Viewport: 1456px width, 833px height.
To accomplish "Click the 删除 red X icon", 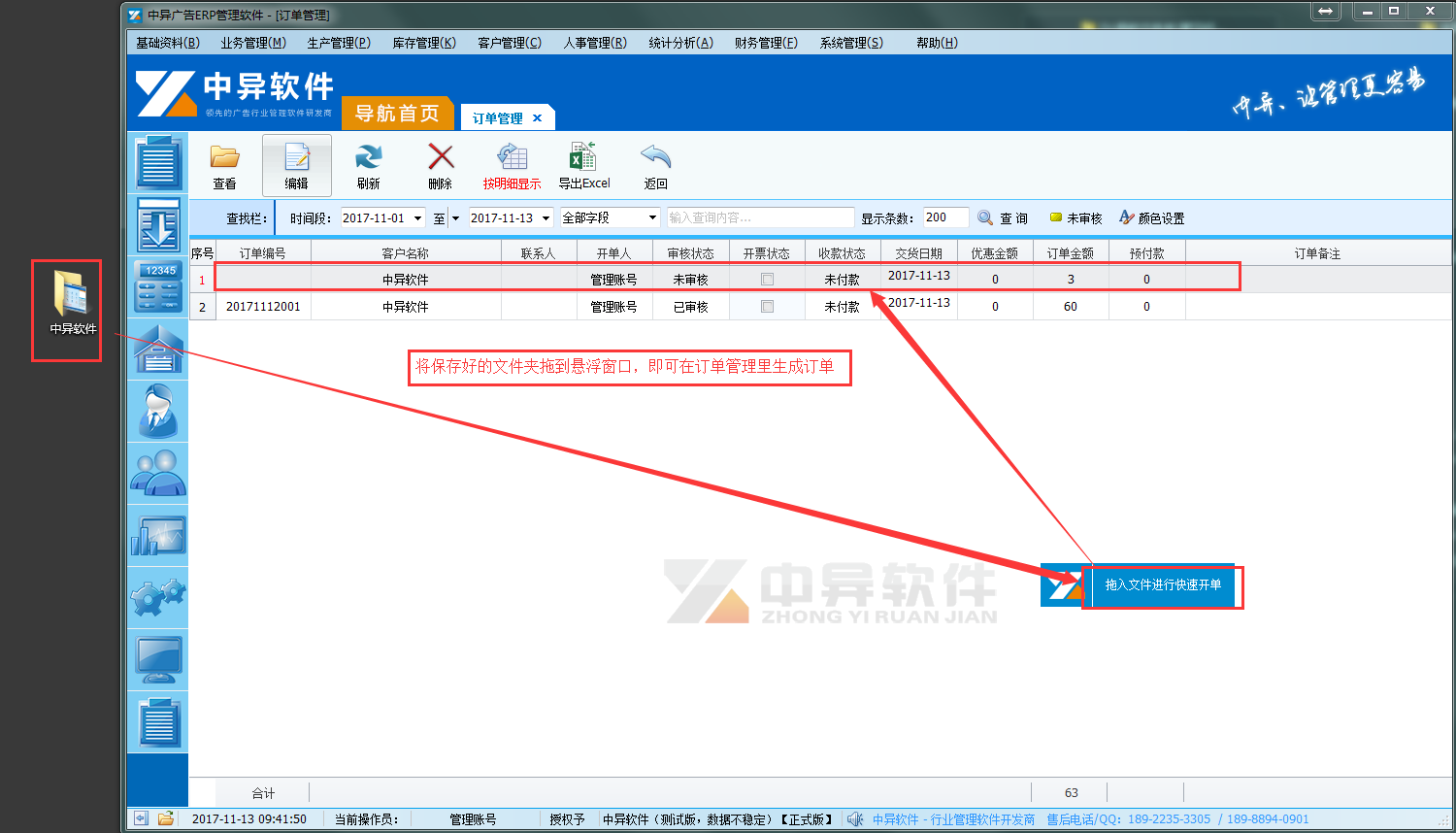I will coord(441,157).
